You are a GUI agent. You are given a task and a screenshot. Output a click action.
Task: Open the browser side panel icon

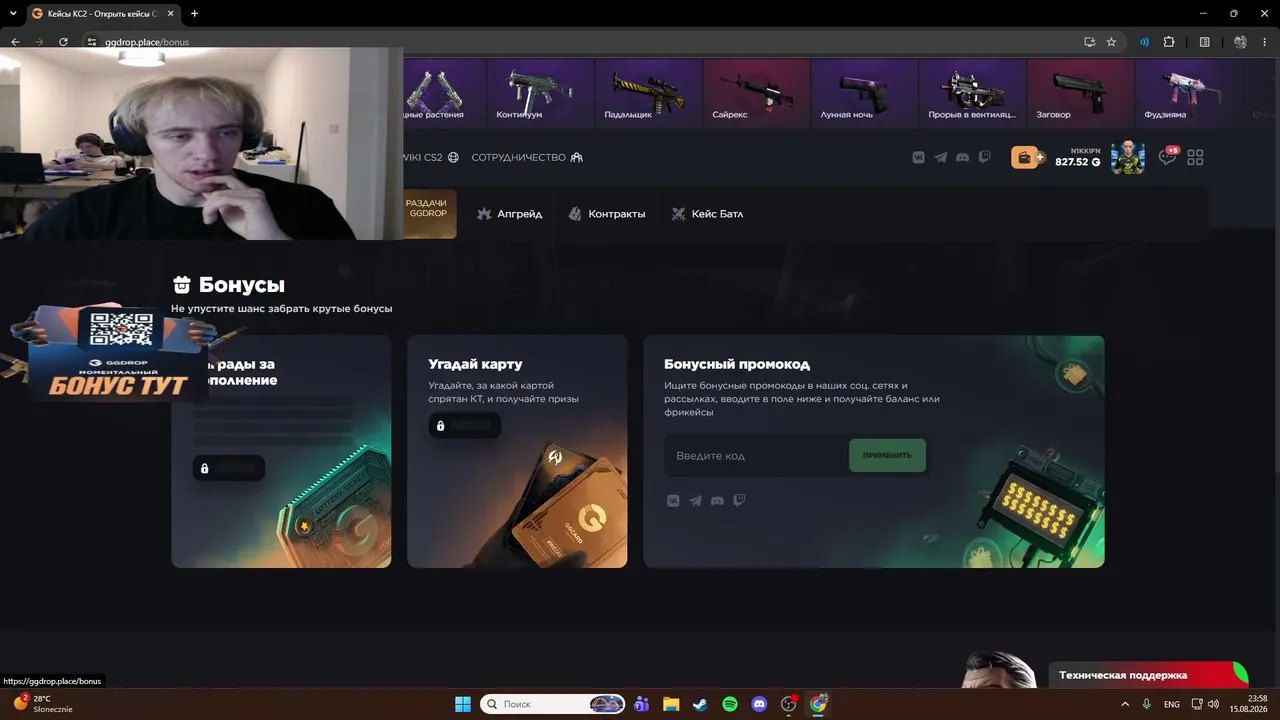click(1205, 42)
